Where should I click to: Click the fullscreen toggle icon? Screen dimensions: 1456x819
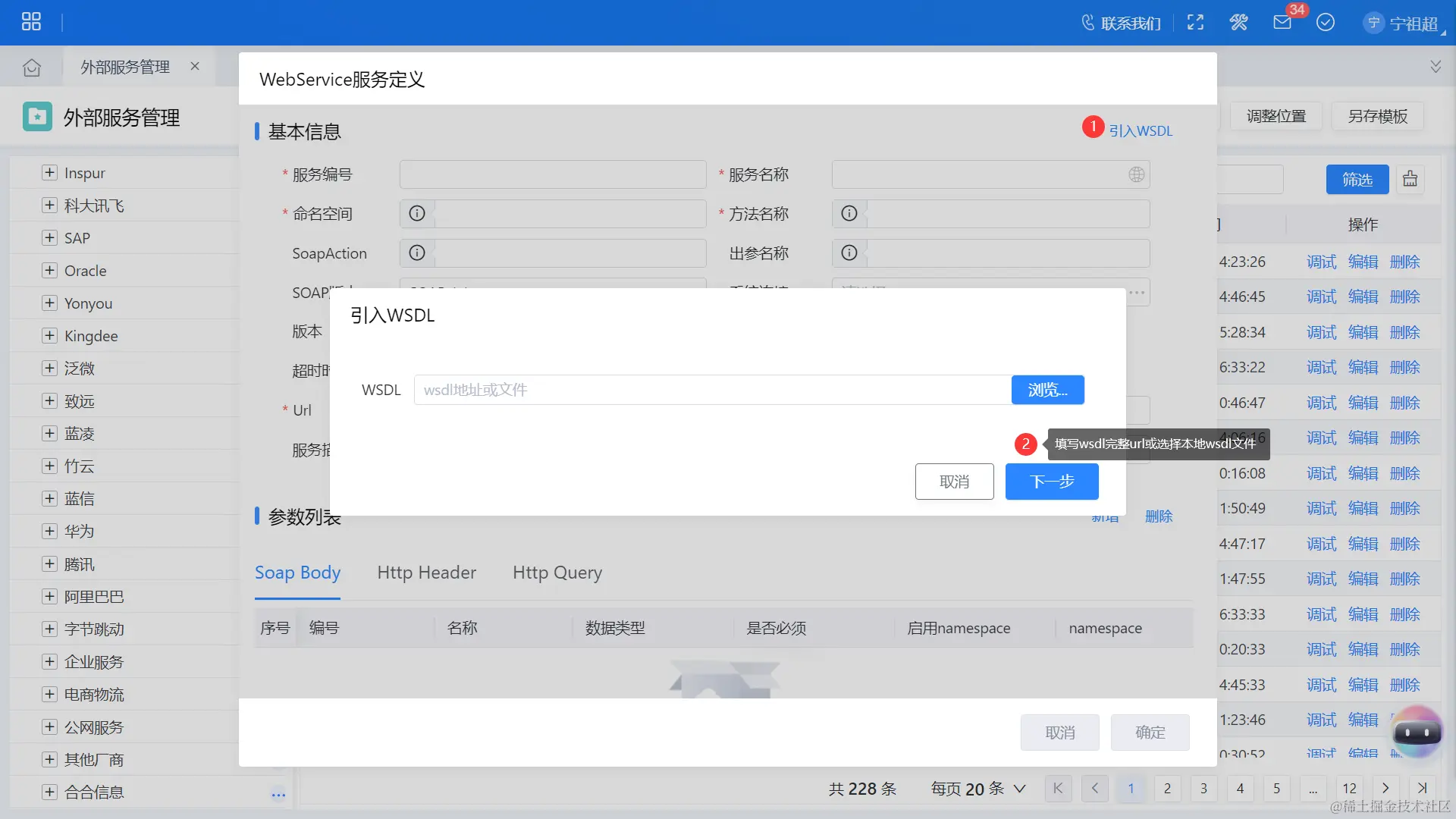[1195, 23]
